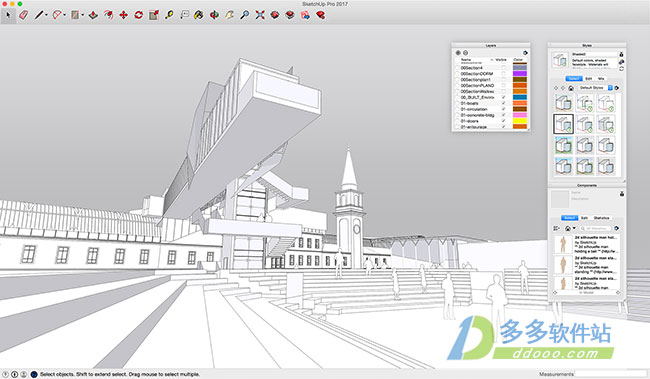Activate the Push/Pull tool
The width and height of the screenshot is (650, 379).
(93, 15)
